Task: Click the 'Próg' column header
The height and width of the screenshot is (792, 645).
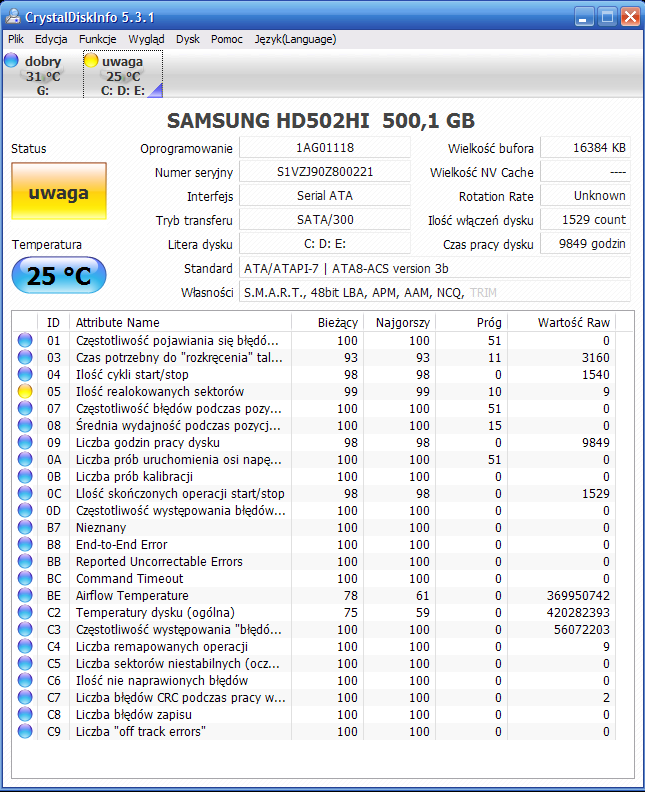Action: click(472, 322)
